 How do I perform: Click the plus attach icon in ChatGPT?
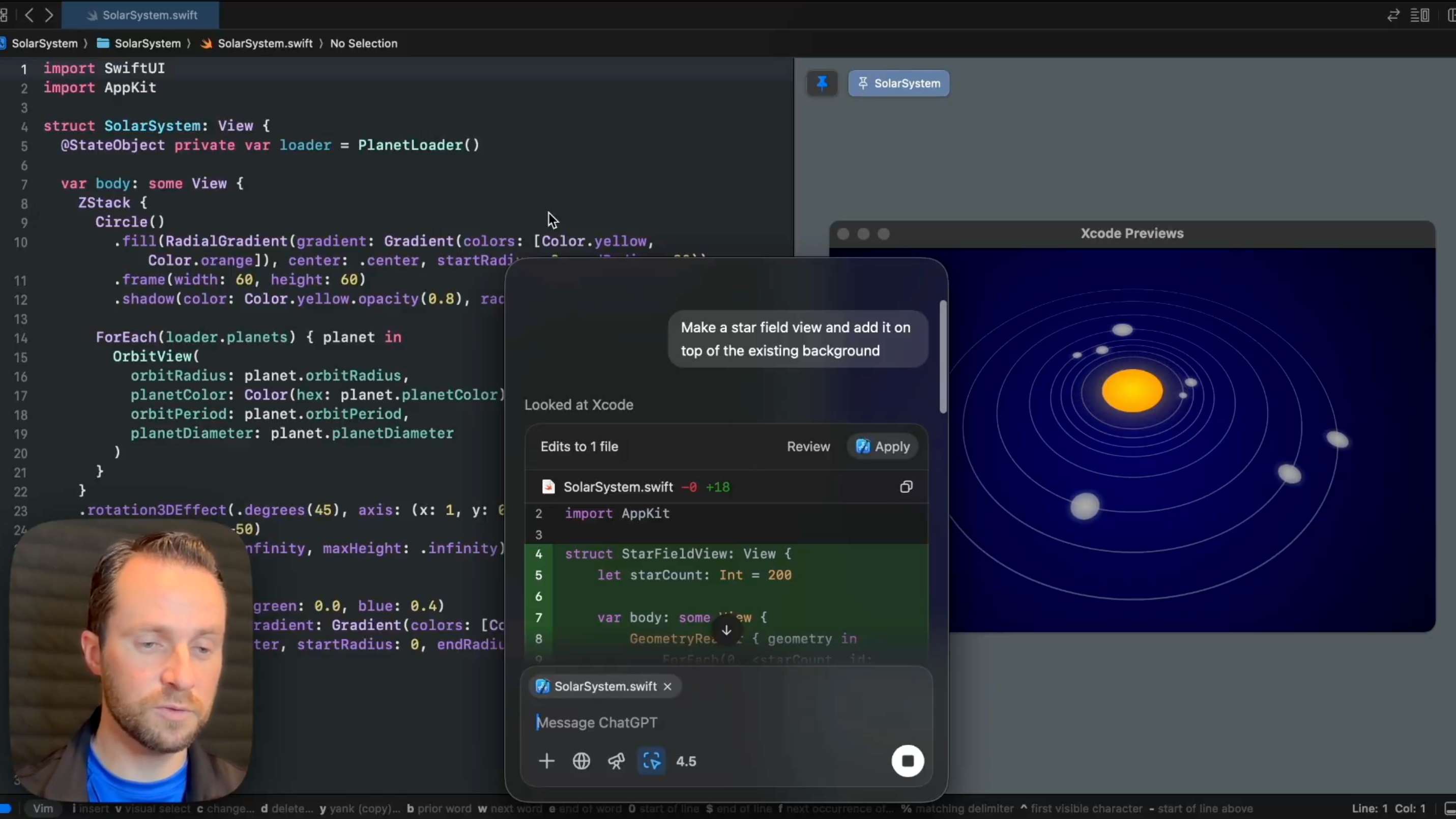click(546, 762)
